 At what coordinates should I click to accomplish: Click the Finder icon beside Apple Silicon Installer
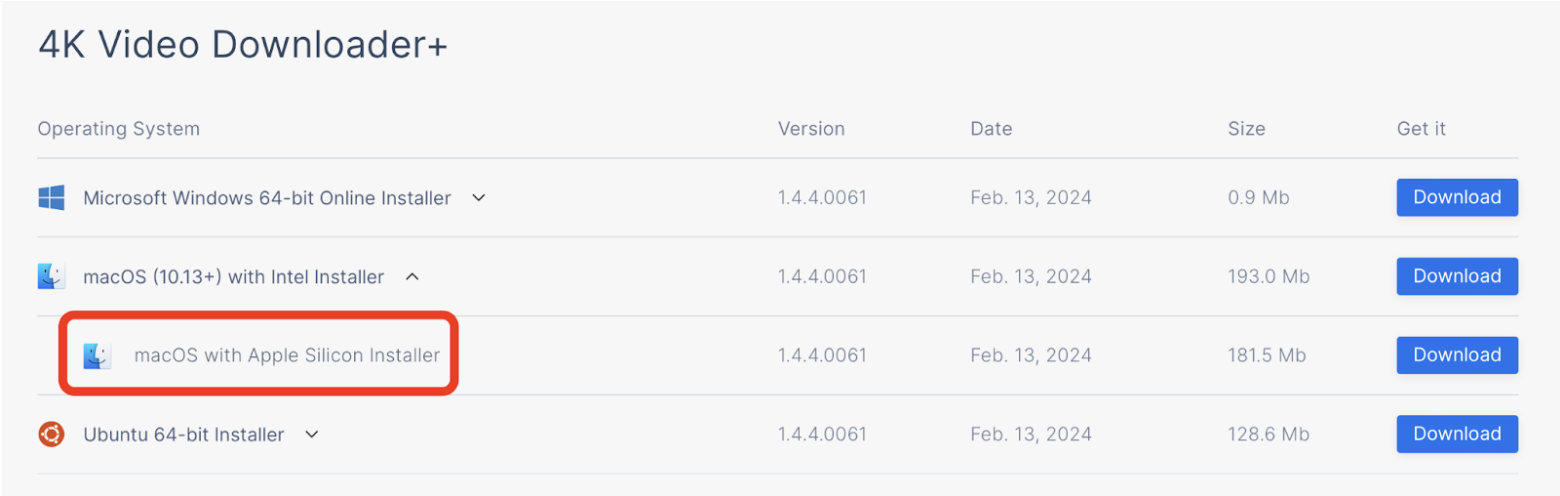click(98, 355)
